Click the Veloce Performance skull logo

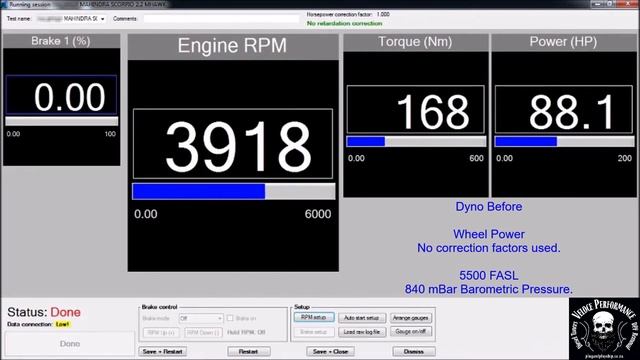(x=604, y=329)
